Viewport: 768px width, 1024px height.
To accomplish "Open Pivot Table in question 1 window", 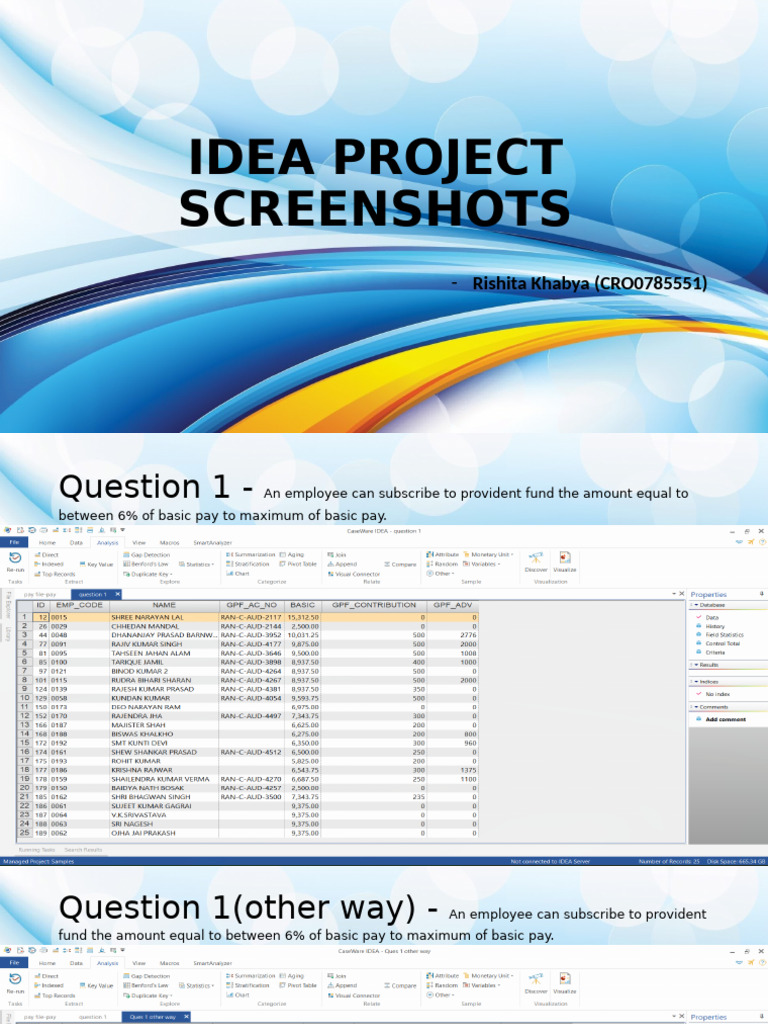I will (x=298, y=564).
